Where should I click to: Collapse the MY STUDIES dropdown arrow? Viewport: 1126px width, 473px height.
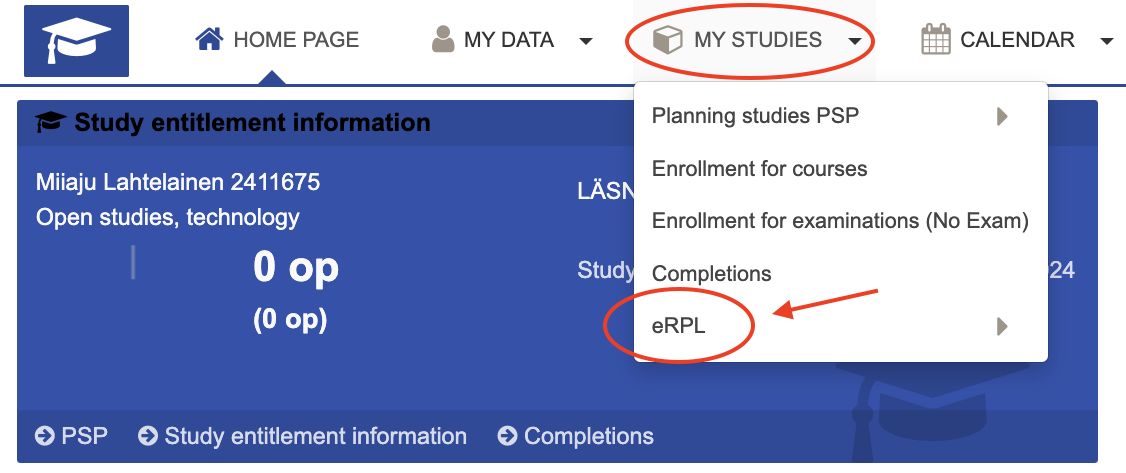pos(854,41)
